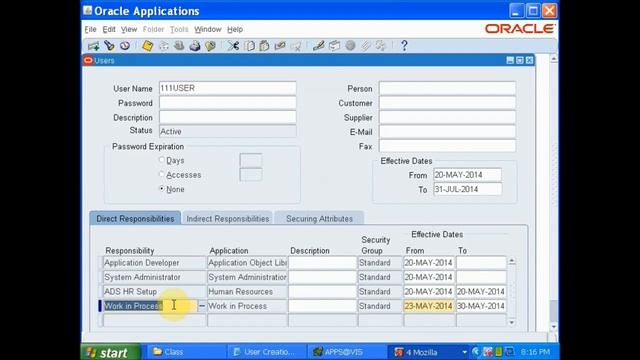Click the Print toolbar icon
This screenshot has height=360, width=640.
coord(195,46)
